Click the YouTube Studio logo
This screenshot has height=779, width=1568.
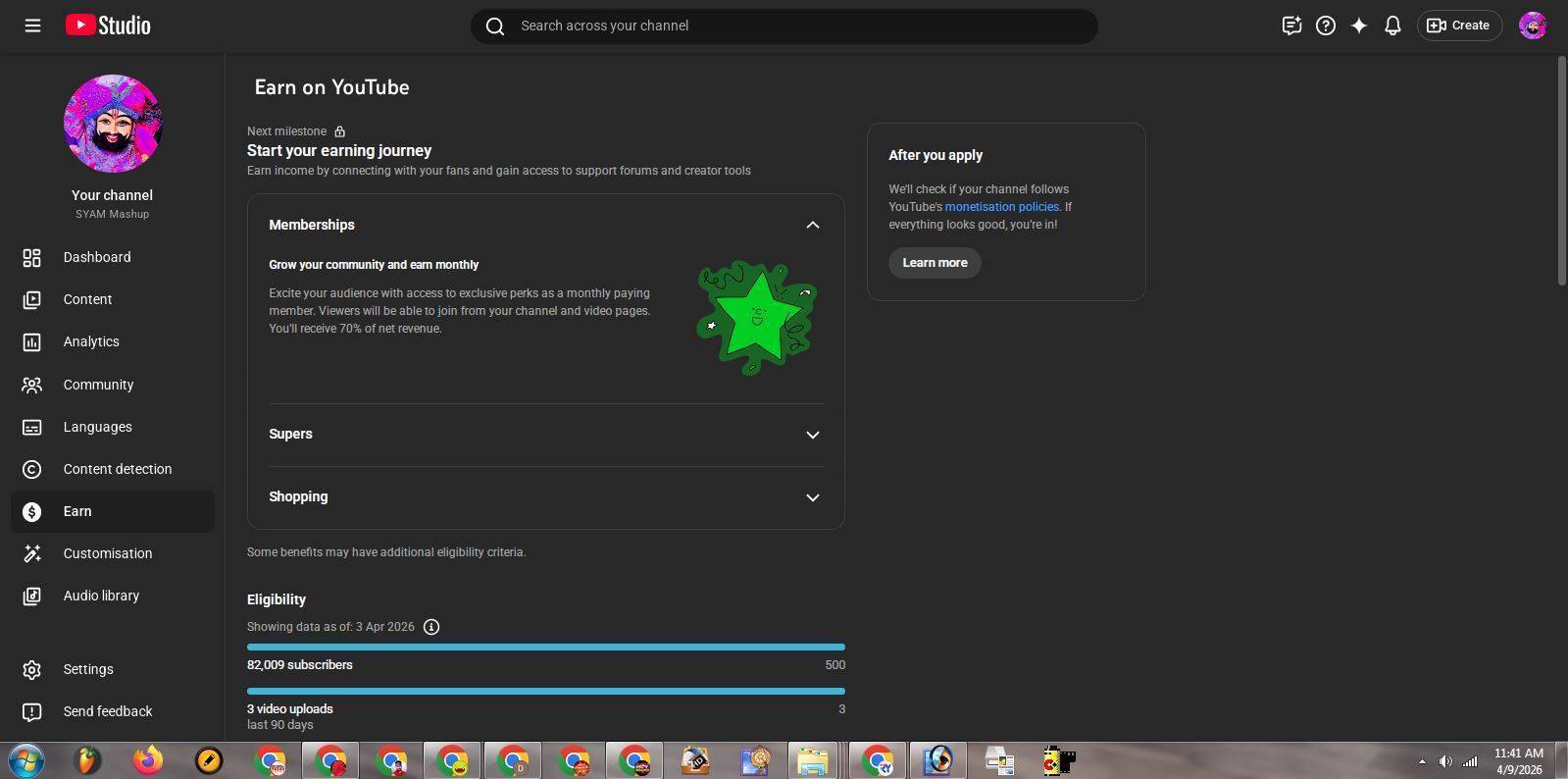[x=108, y=26]
